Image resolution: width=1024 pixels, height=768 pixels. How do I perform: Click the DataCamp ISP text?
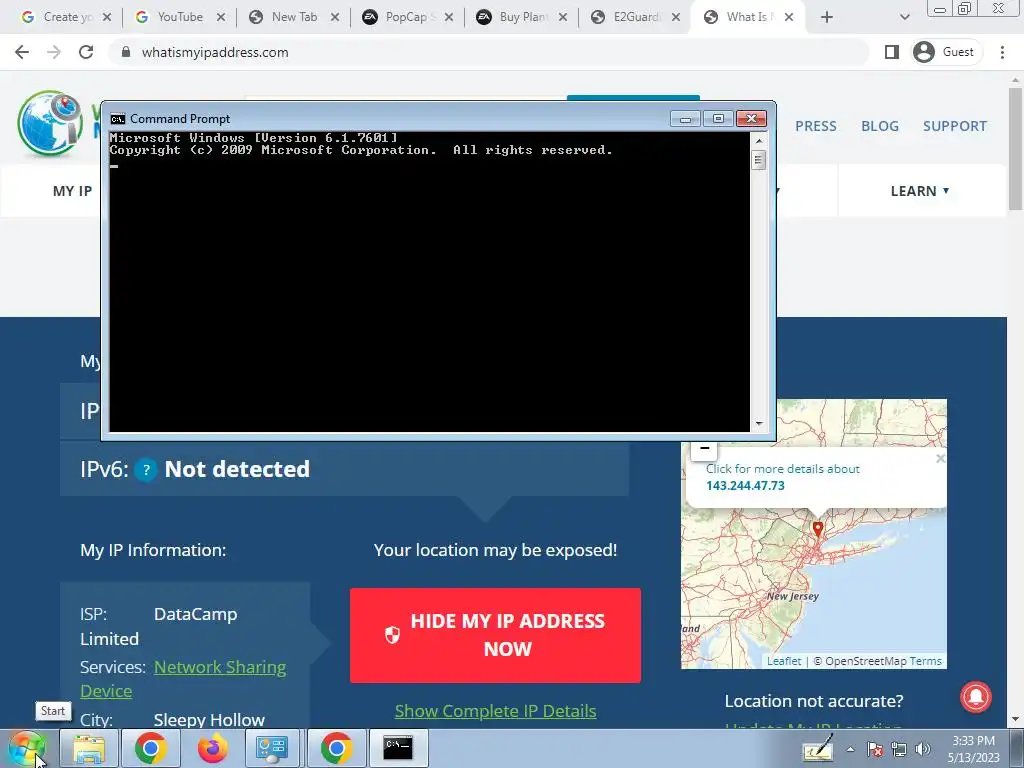pyautogui.click(x=195, y=615)
